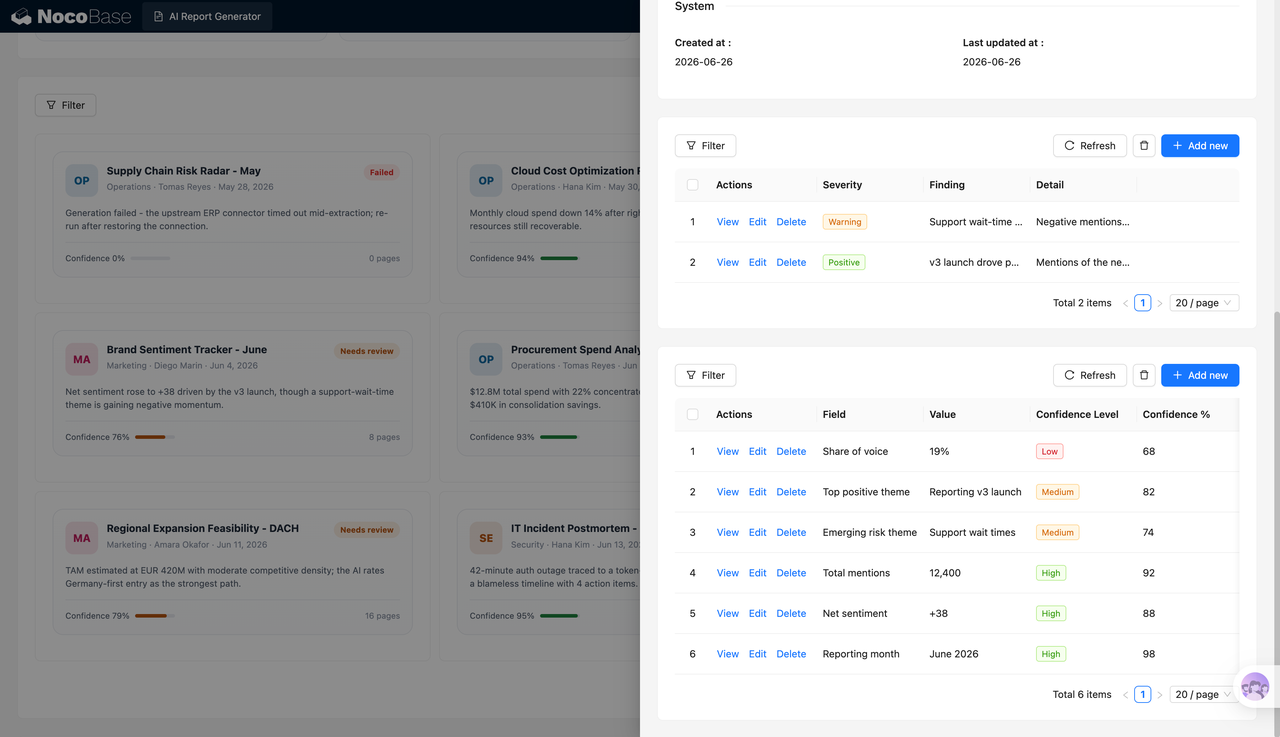Click Add new above the Field/Value table
Viewport: 1280px width, 737px height.
click(x=1200, y=375)
